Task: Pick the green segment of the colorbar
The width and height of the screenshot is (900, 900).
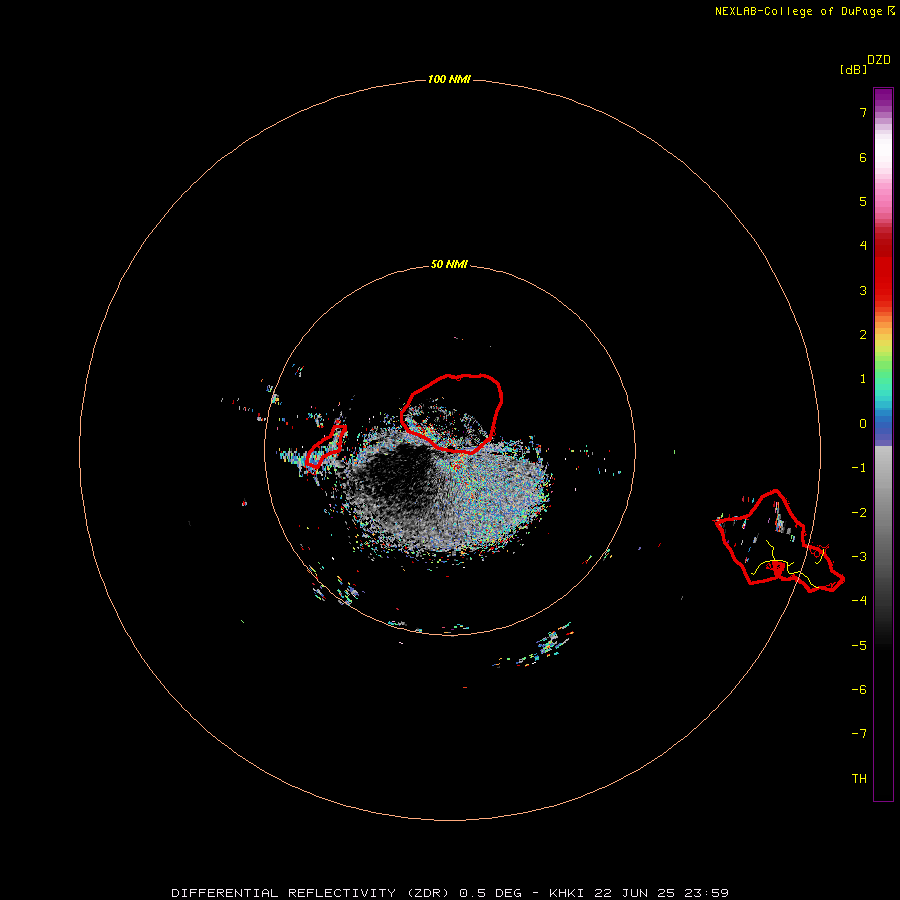Action: coord(883,367)
